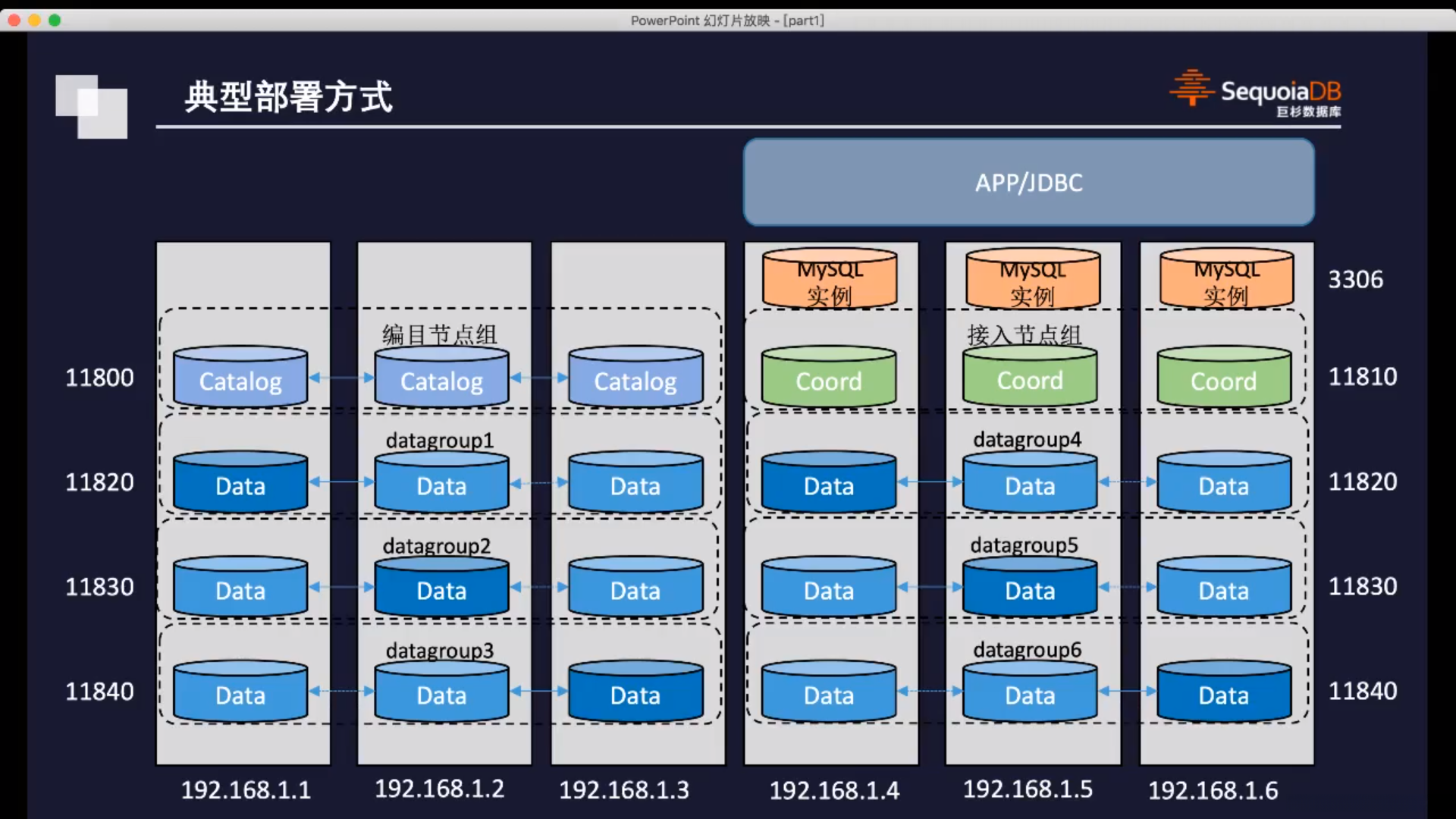Image resolution: width=1456 pixels, height=819 pixels.
Task: Click the MySQL instance on 192.168.1.4
Action: (x=830, y=280)
